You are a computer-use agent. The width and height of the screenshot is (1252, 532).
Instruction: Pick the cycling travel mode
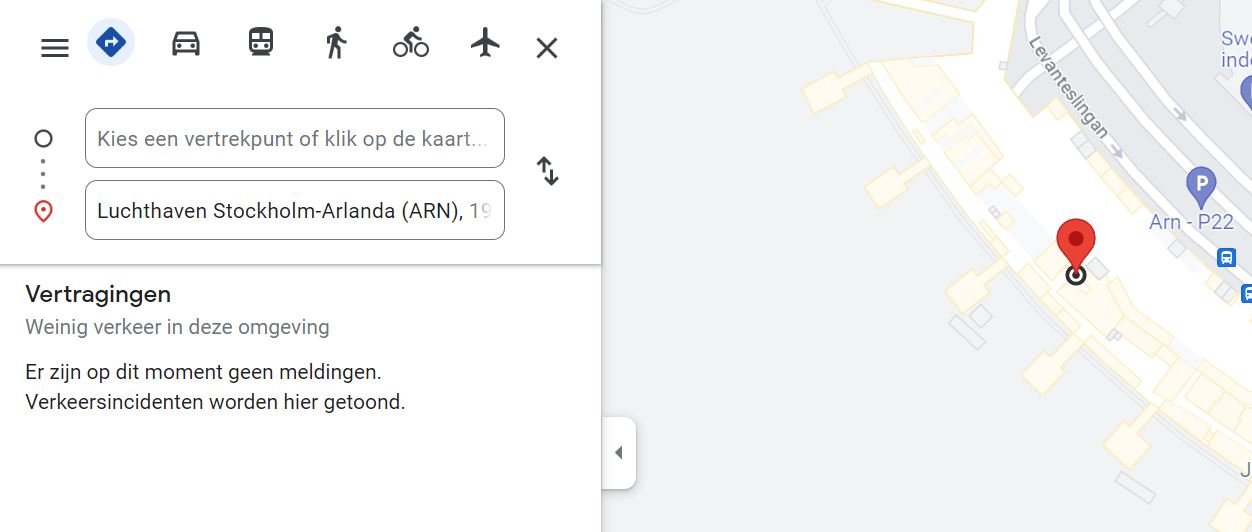point(410,43)
